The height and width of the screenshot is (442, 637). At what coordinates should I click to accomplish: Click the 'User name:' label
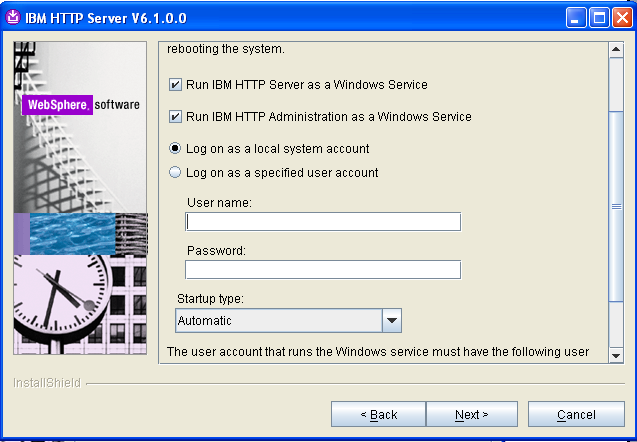click(219, 202)
